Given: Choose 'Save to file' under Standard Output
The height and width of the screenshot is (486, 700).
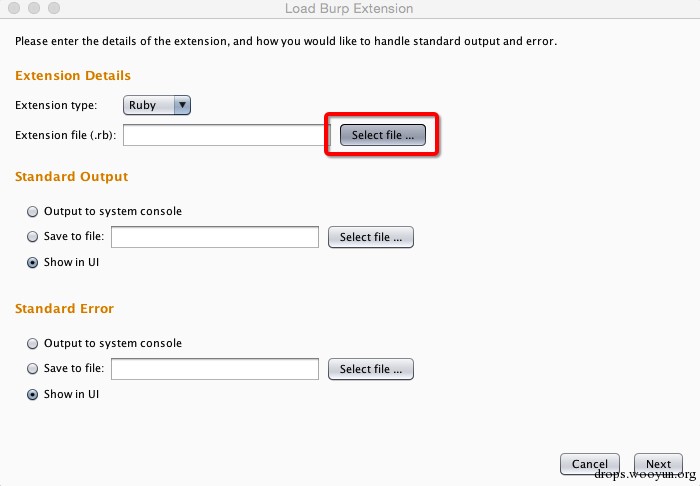Looking at the screenshot, I should coord(34,237).
